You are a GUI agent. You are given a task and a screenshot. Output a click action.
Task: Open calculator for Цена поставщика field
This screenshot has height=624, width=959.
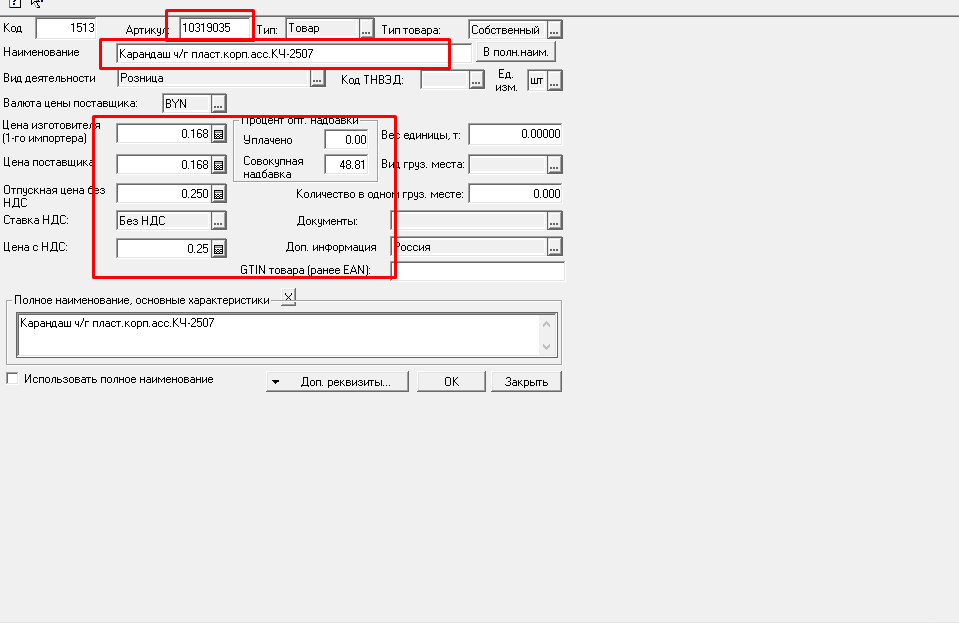click(218, 165)
